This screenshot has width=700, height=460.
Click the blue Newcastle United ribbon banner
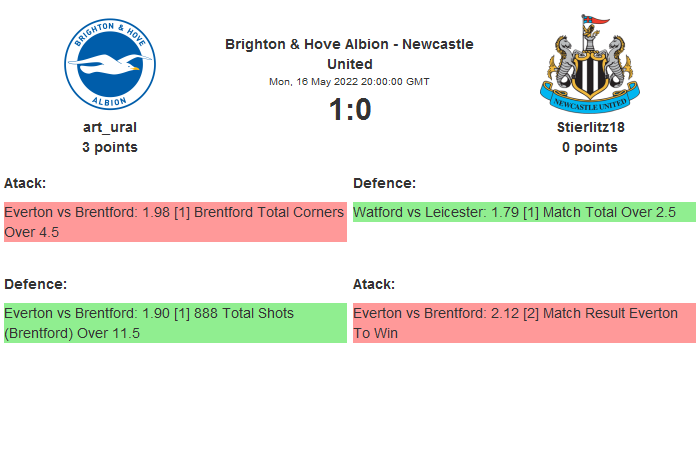[x=589, y=103]
